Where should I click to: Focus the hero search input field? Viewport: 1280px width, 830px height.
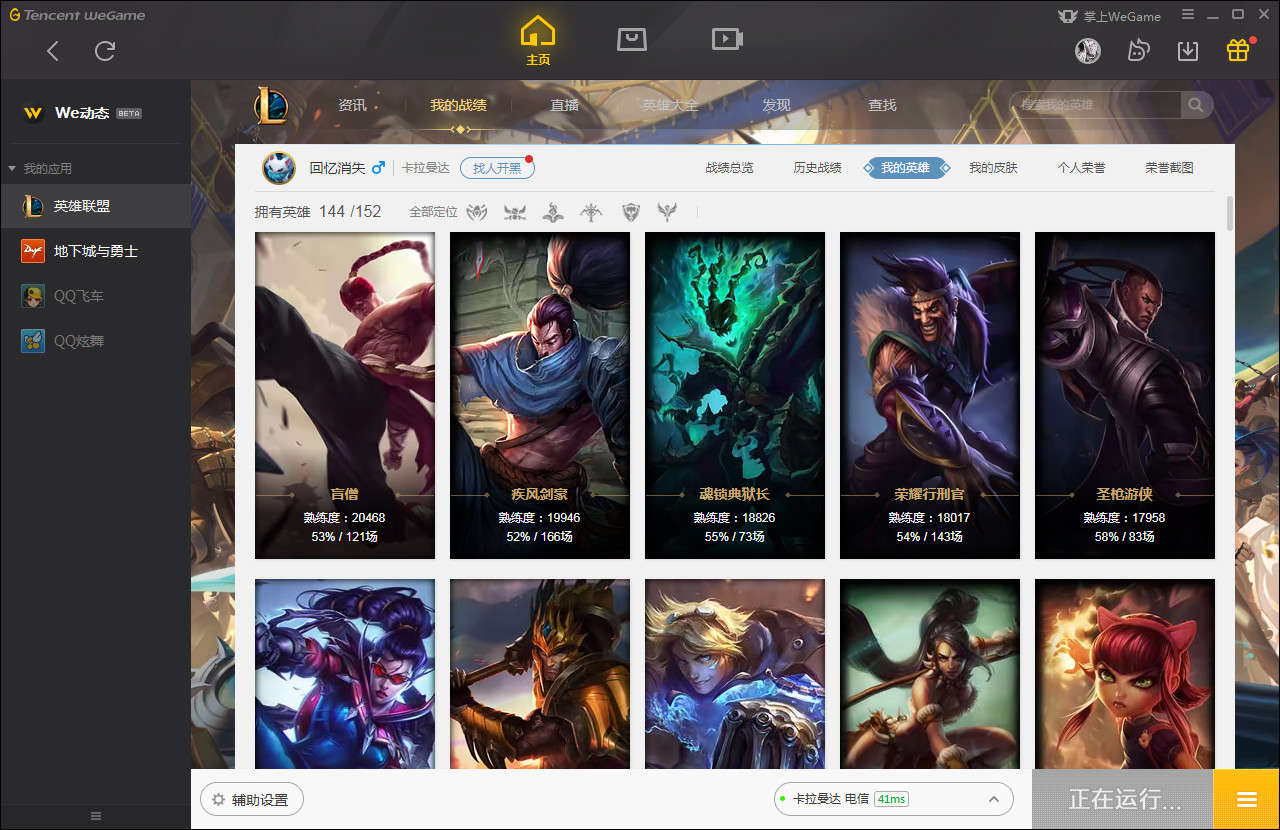point(1096,105)
